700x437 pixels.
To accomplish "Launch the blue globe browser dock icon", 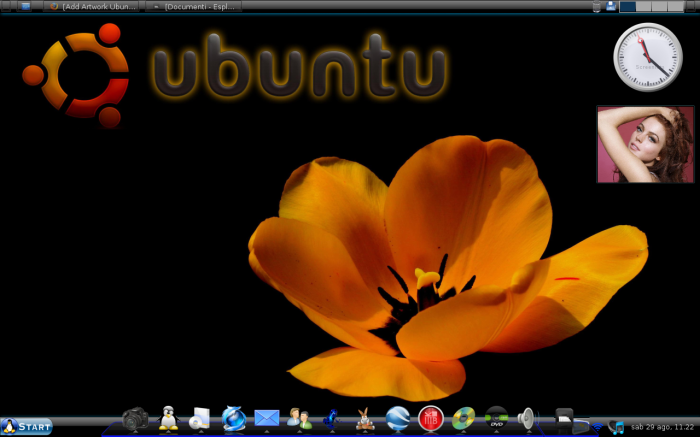I will pyautogui.click(x=233, y=419).
